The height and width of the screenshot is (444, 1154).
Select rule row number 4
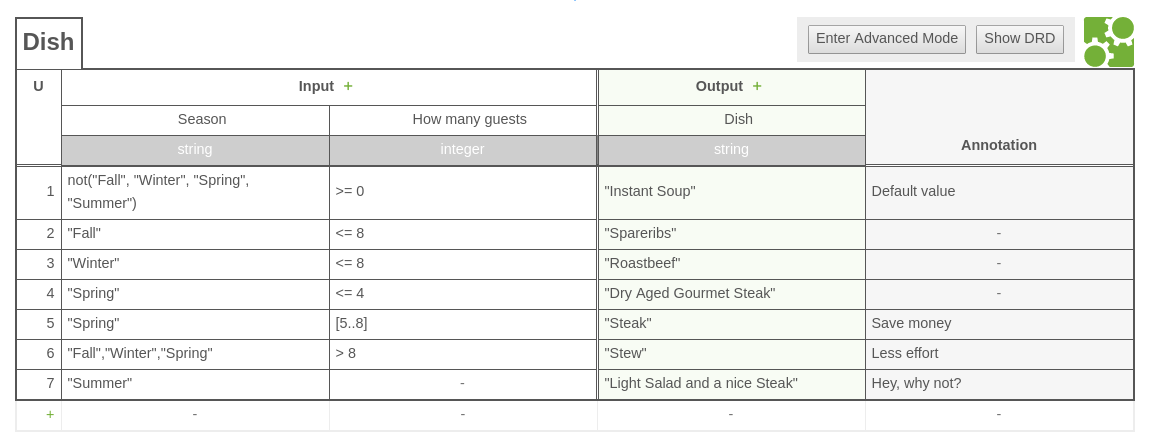(39, 294)
